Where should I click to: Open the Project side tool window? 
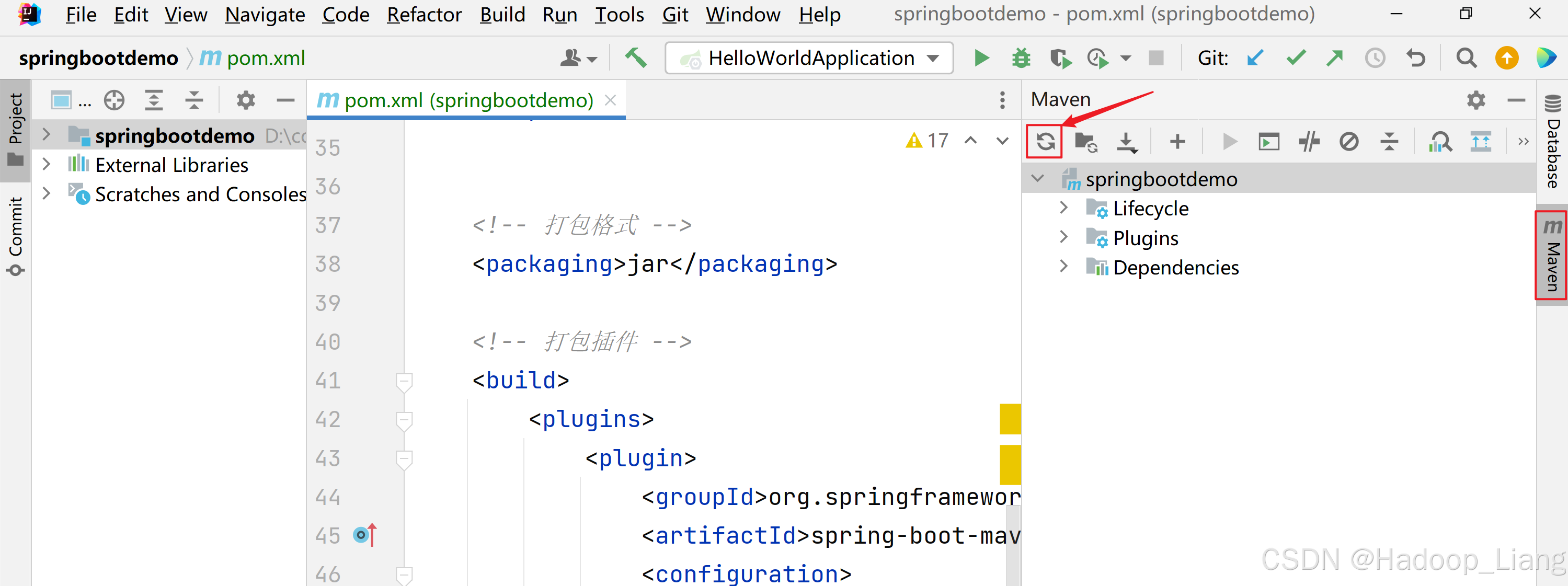[x=15, y=129]
